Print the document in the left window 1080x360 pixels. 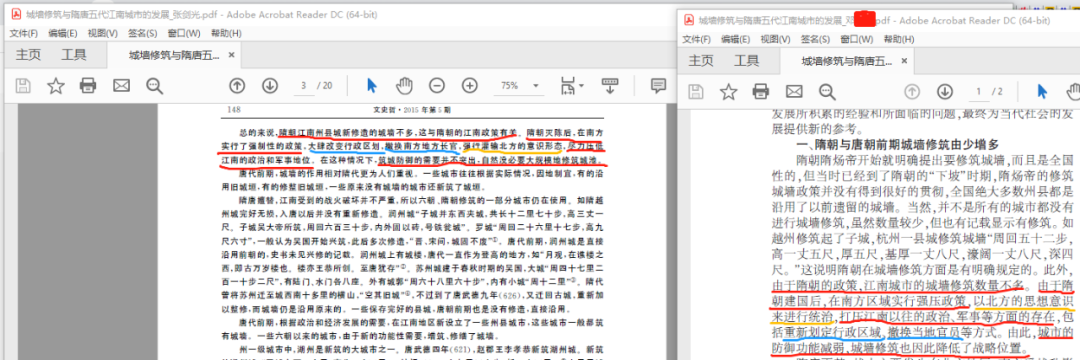(88, 85)
